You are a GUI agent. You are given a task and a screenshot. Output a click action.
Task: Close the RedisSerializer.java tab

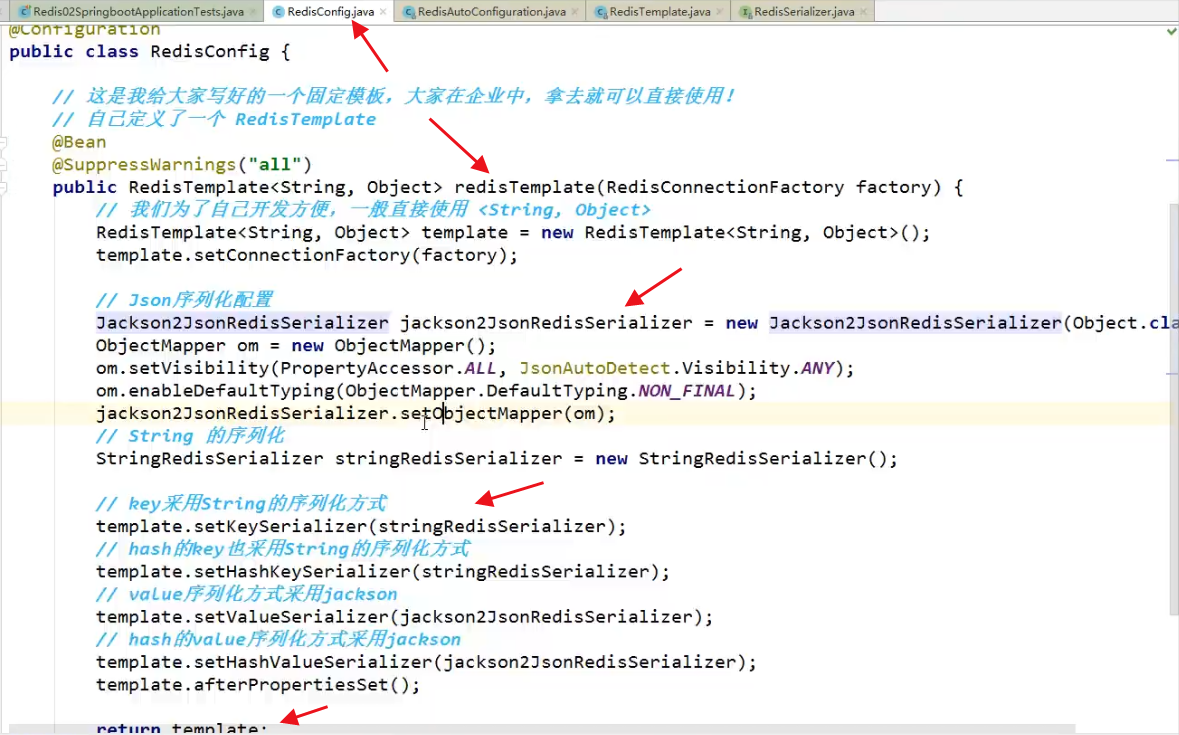(862, 11)
